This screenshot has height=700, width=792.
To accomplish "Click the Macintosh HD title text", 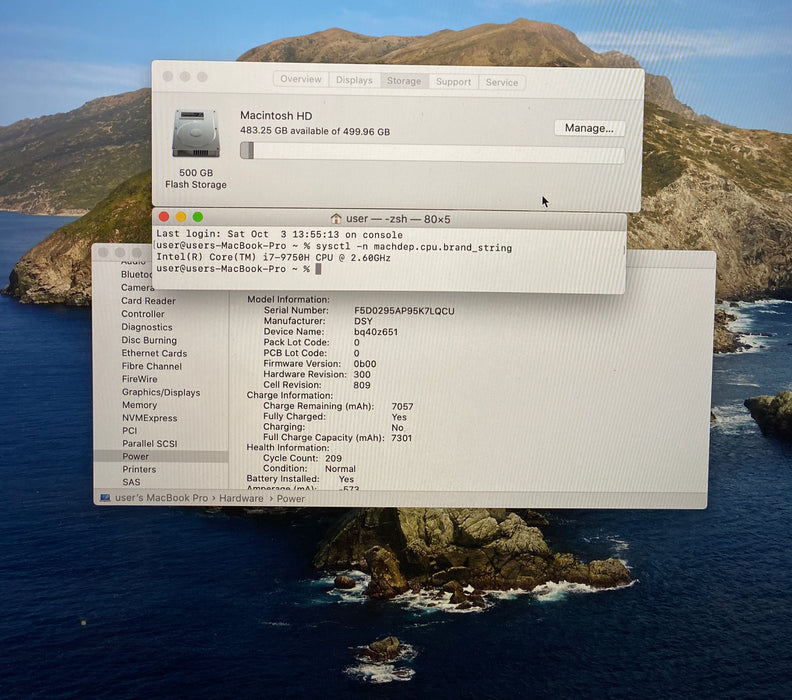I will coord(276,115).
